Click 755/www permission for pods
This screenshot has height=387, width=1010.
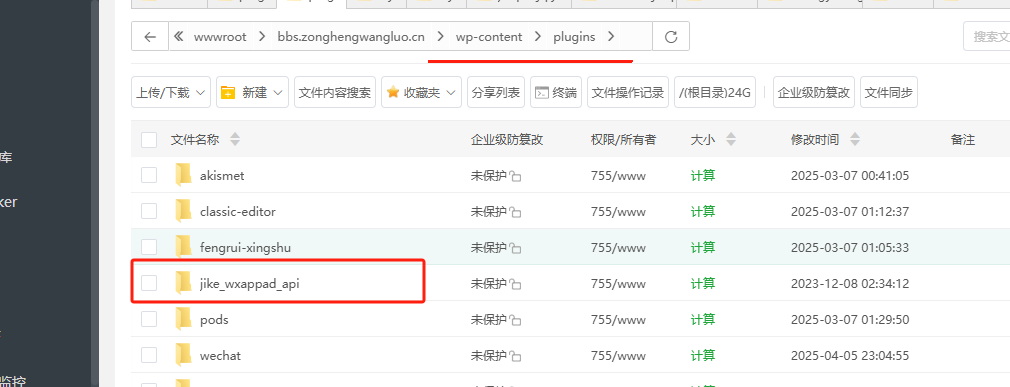pyautogui.click(x=618, y=319)
